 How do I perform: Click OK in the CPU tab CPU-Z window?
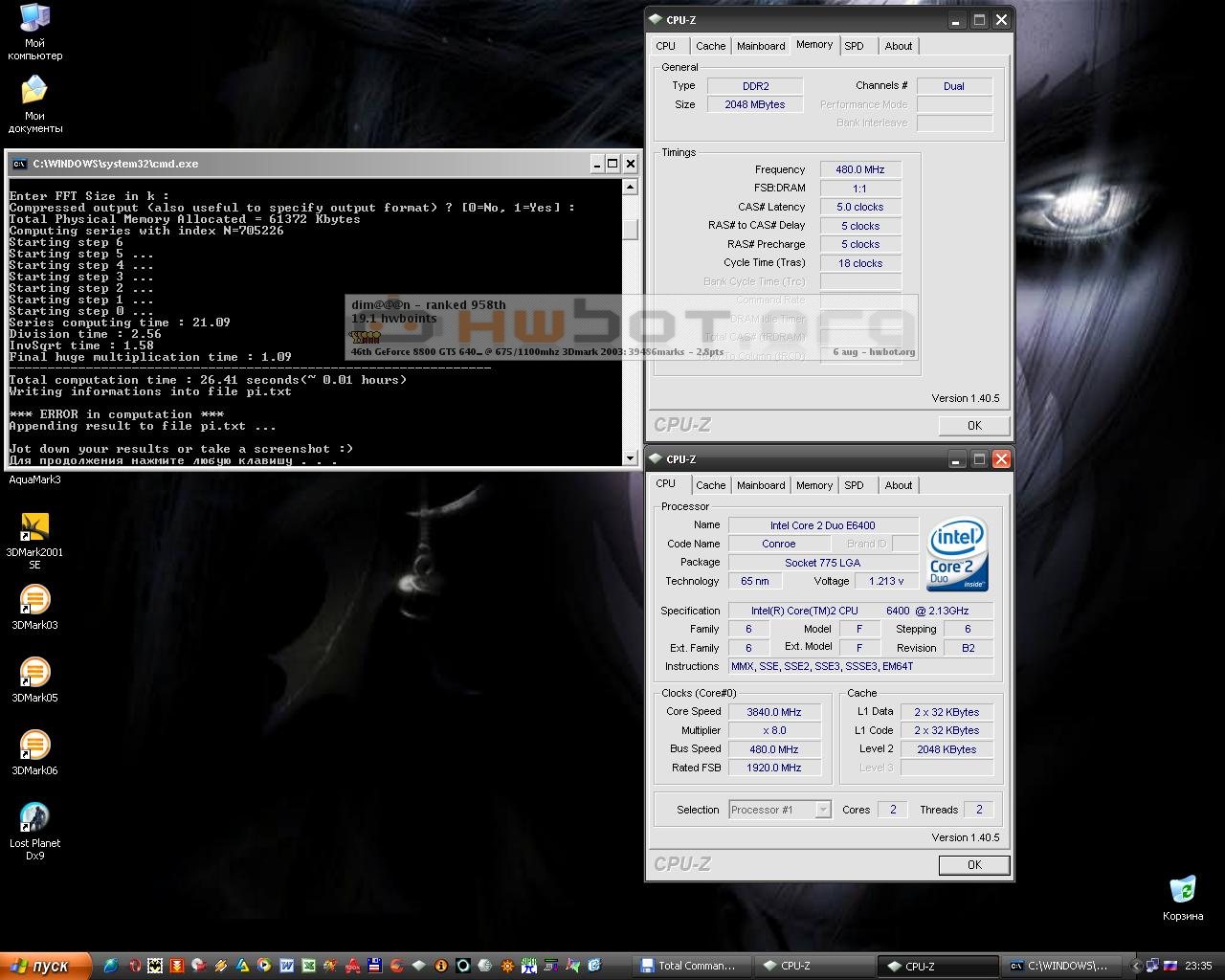(974, 865)
